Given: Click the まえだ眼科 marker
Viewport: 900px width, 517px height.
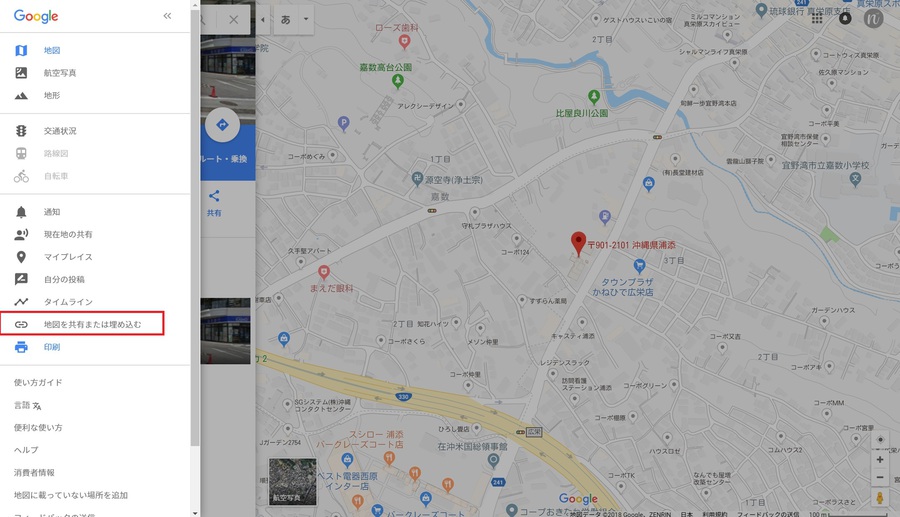Looking at the screenshot, I should pyautogui.click(x=324, y=271).
